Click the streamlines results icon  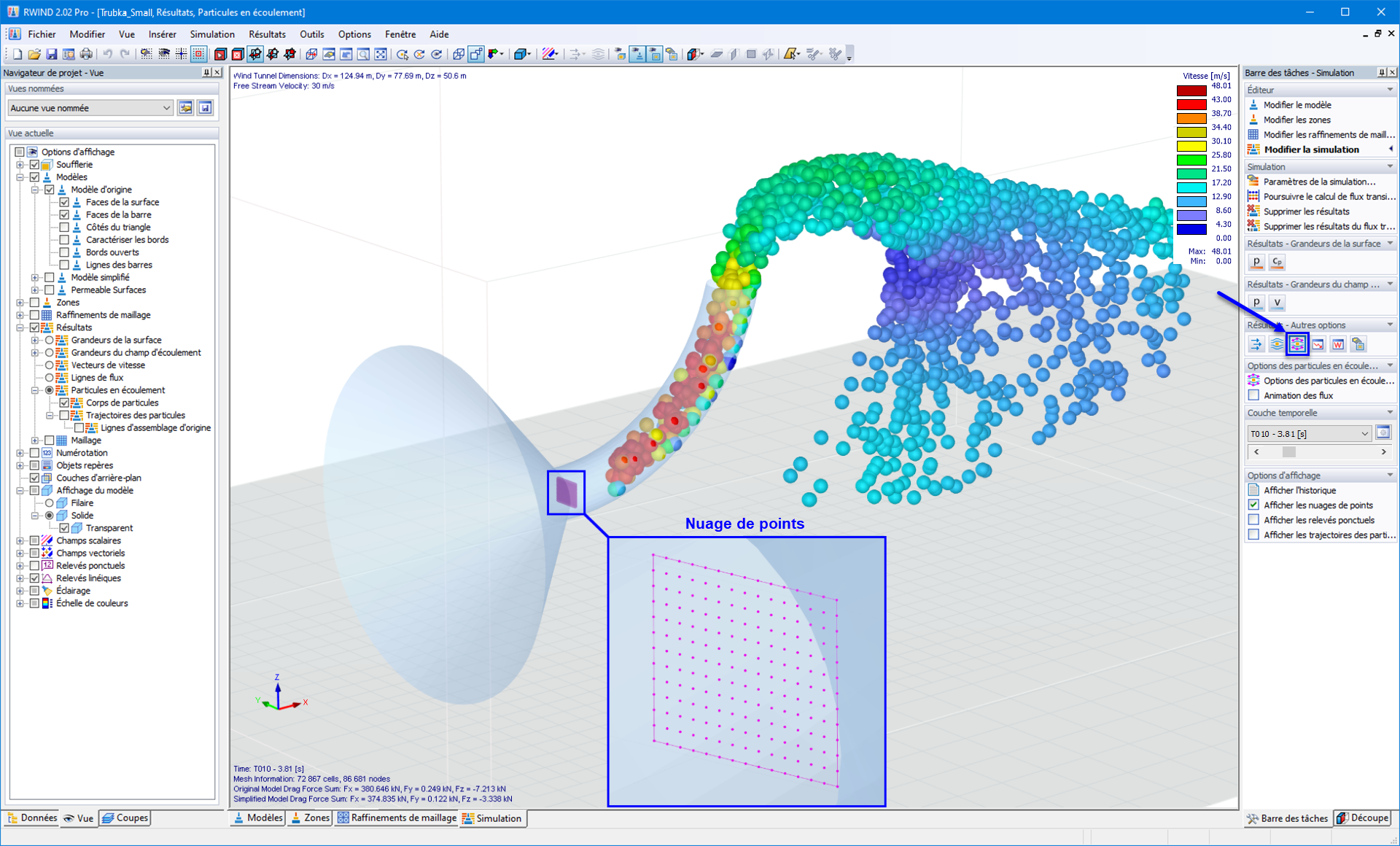(1277, 344)
